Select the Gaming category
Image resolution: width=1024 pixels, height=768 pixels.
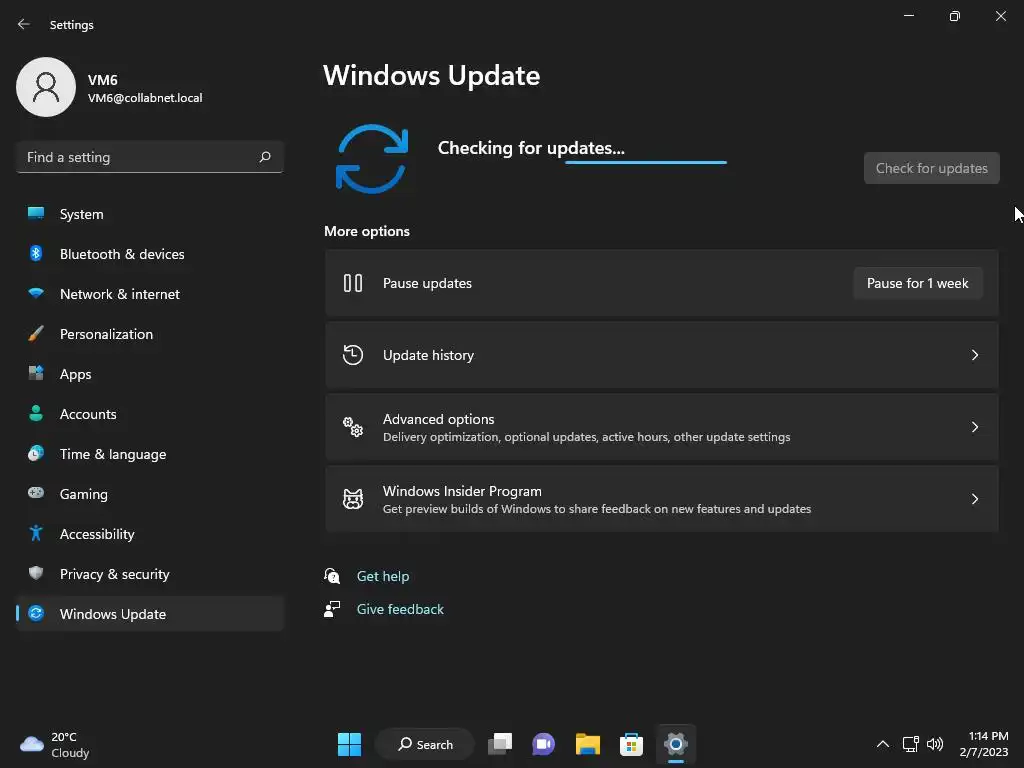(x=84, y=494)
